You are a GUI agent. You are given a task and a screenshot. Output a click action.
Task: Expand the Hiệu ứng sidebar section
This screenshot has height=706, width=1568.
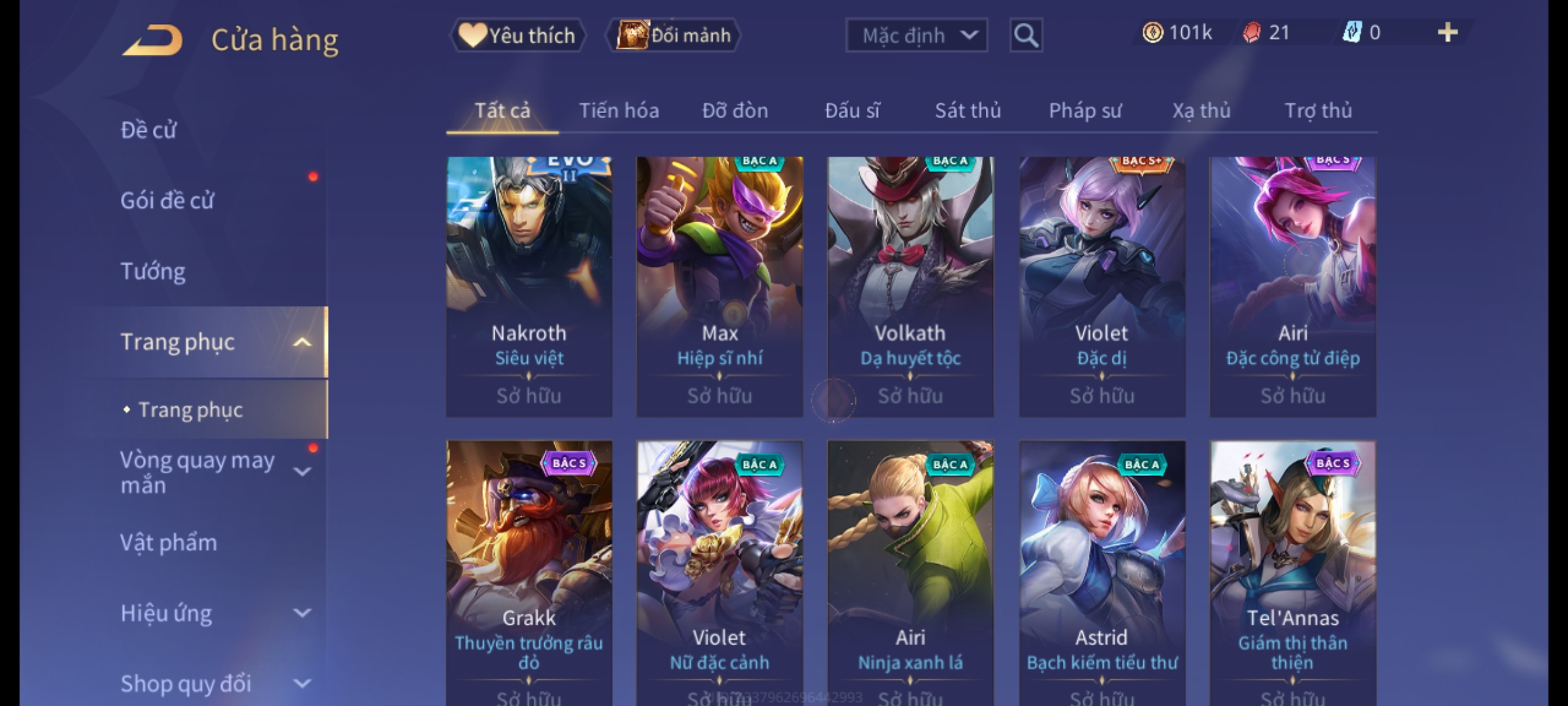(302, 613)
